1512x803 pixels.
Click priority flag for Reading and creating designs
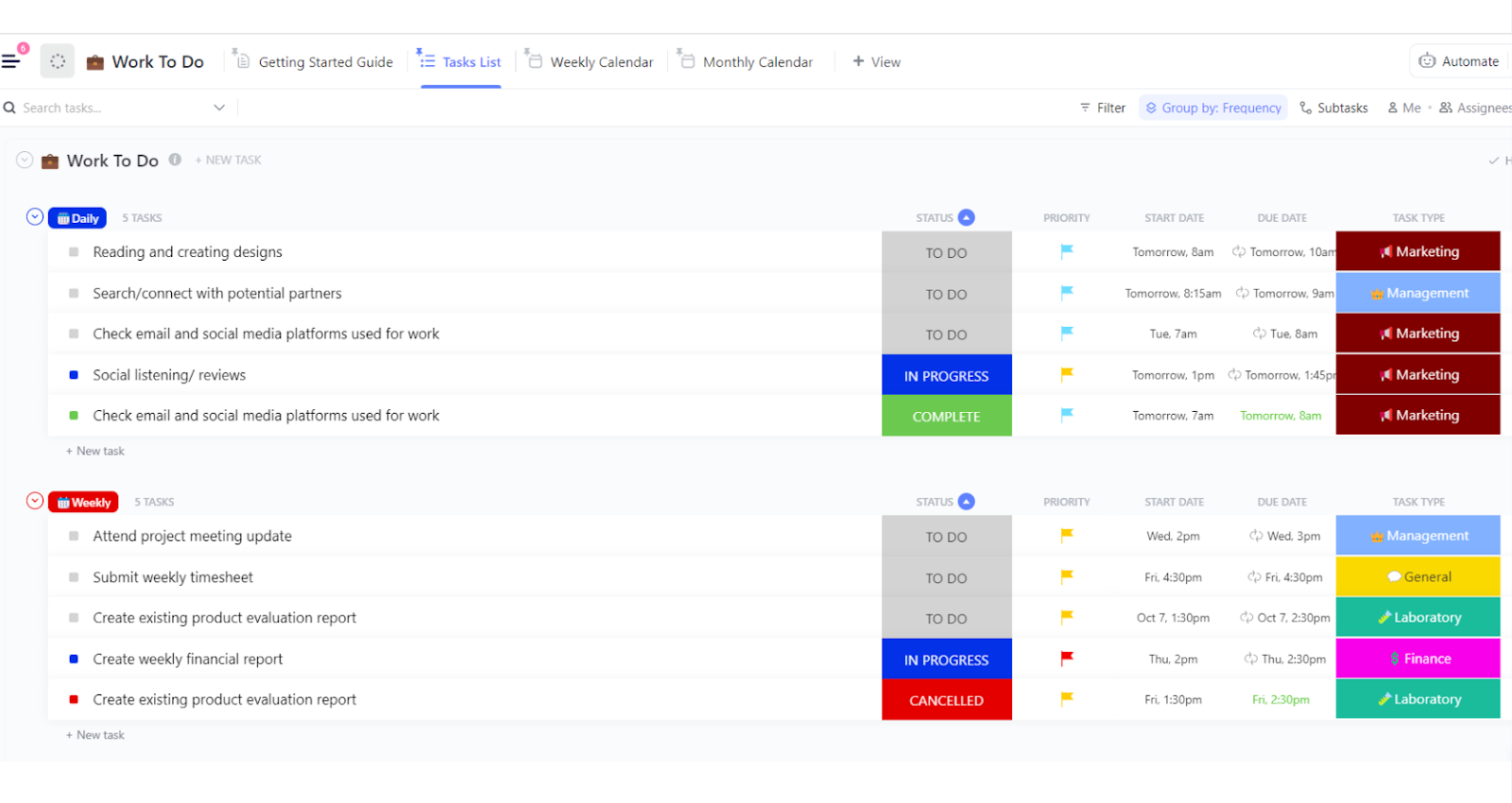click(x=1067, y=251)
